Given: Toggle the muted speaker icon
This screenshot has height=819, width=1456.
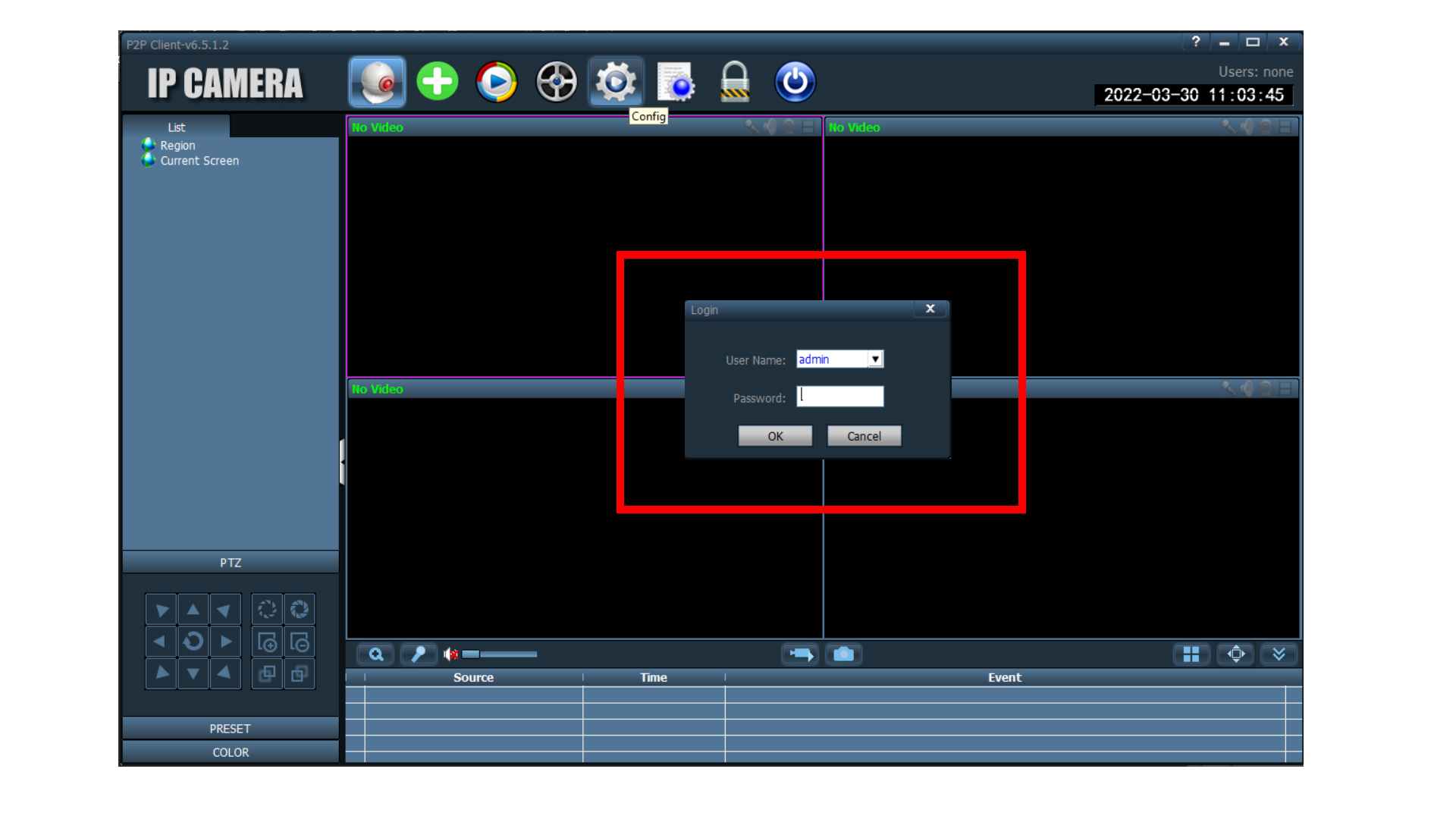Looking at the screenshot, I should (x=450, y=654).
